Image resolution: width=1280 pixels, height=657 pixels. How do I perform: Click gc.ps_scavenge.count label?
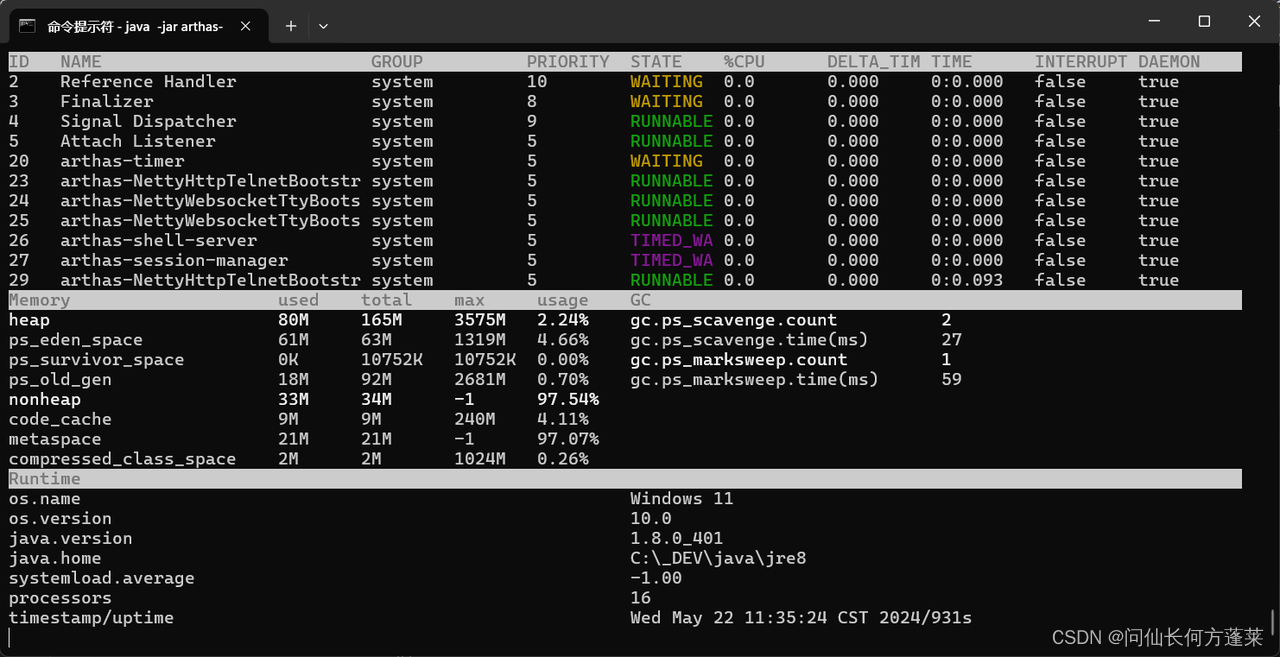[x=734, y=320]
